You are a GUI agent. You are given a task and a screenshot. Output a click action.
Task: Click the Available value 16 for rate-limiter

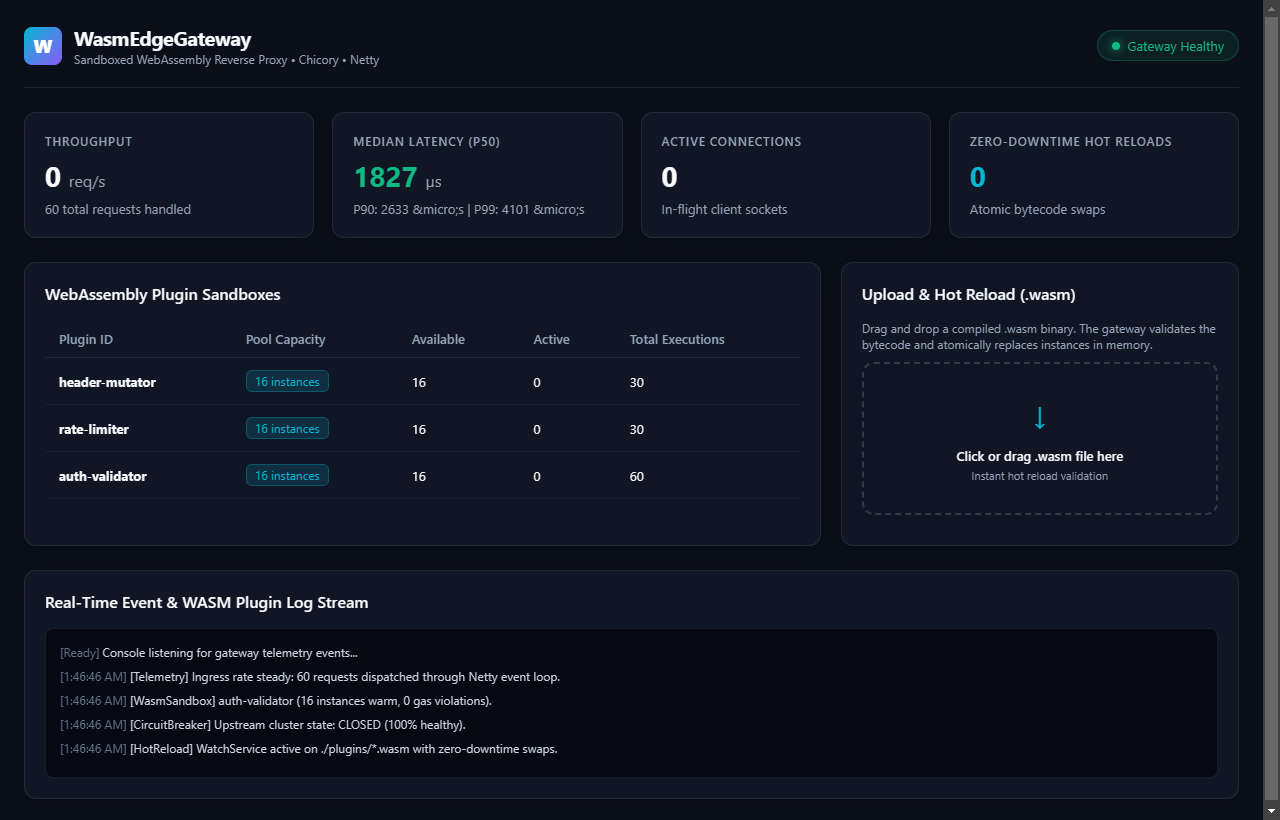(x=419, y=429)
